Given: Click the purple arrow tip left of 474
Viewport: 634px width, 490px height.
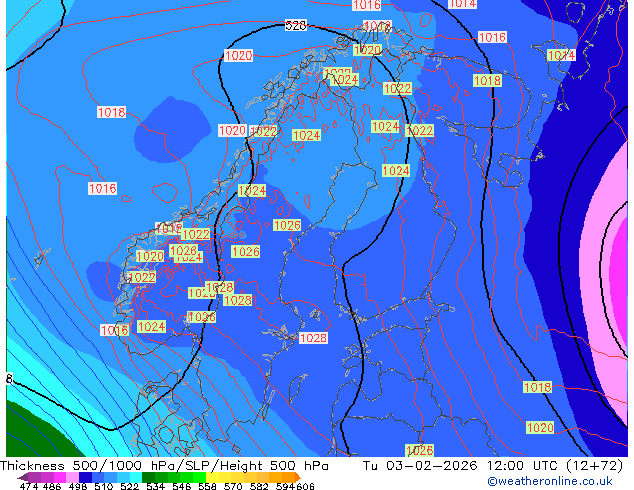Looking at the screenshot, I should coord(22,477).
